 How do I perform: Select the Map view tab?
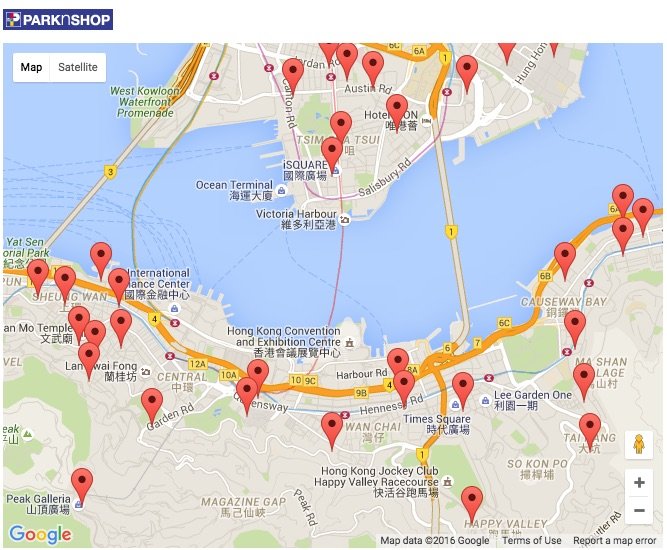[x=31, y=67]
